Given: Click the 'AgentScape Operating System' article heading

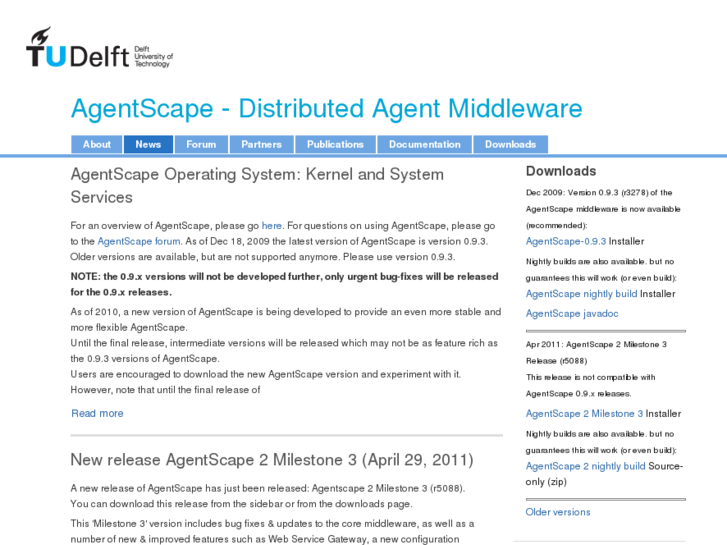Looking at the screenshot, I should pos(257,186).
